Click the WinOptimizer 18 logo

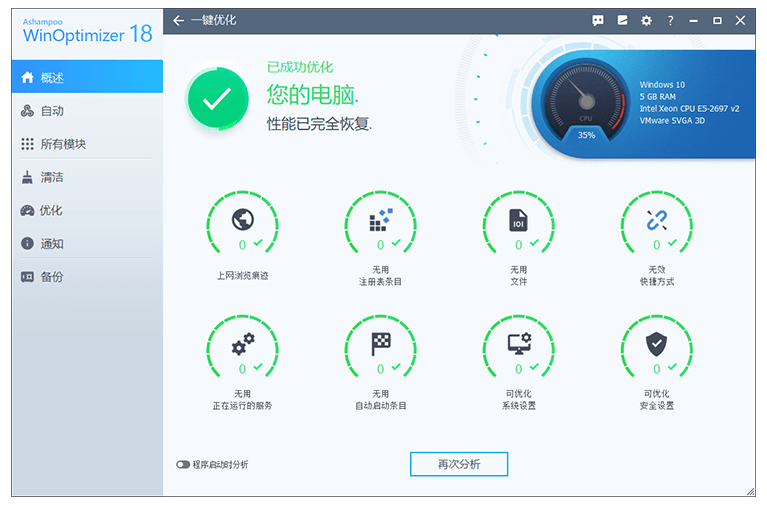tap(88, 32)
